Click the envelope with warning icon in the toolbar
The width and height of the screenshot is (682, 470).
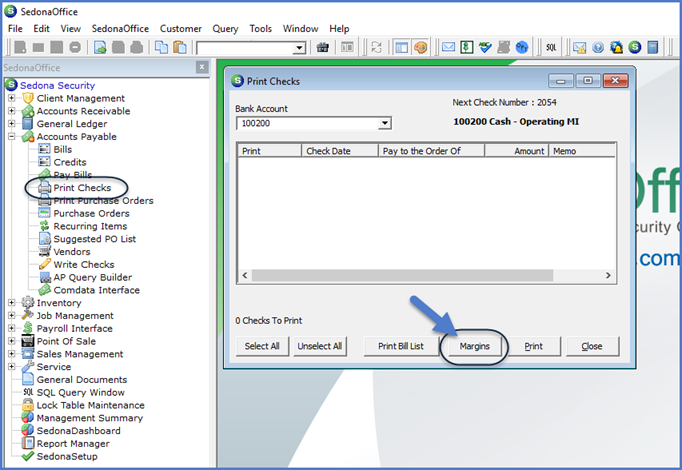coord(579,47)
